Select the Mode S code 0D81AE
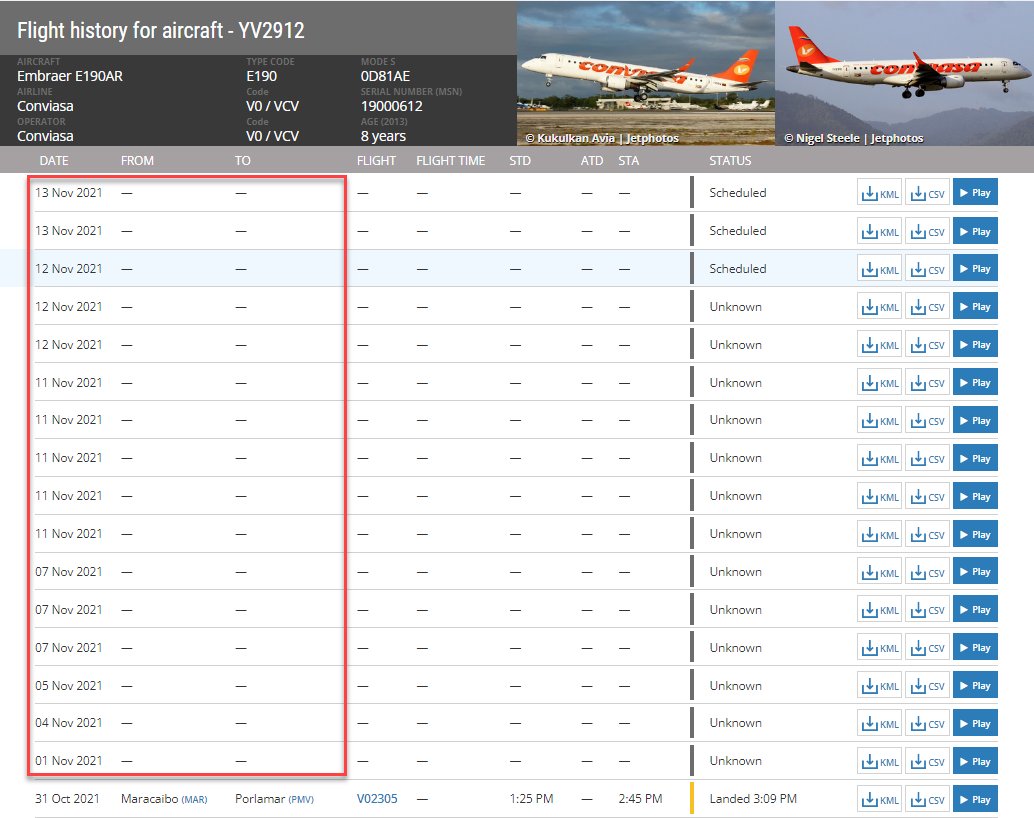The width and height of the screenshot is (1034, 818). coord(385,76)
